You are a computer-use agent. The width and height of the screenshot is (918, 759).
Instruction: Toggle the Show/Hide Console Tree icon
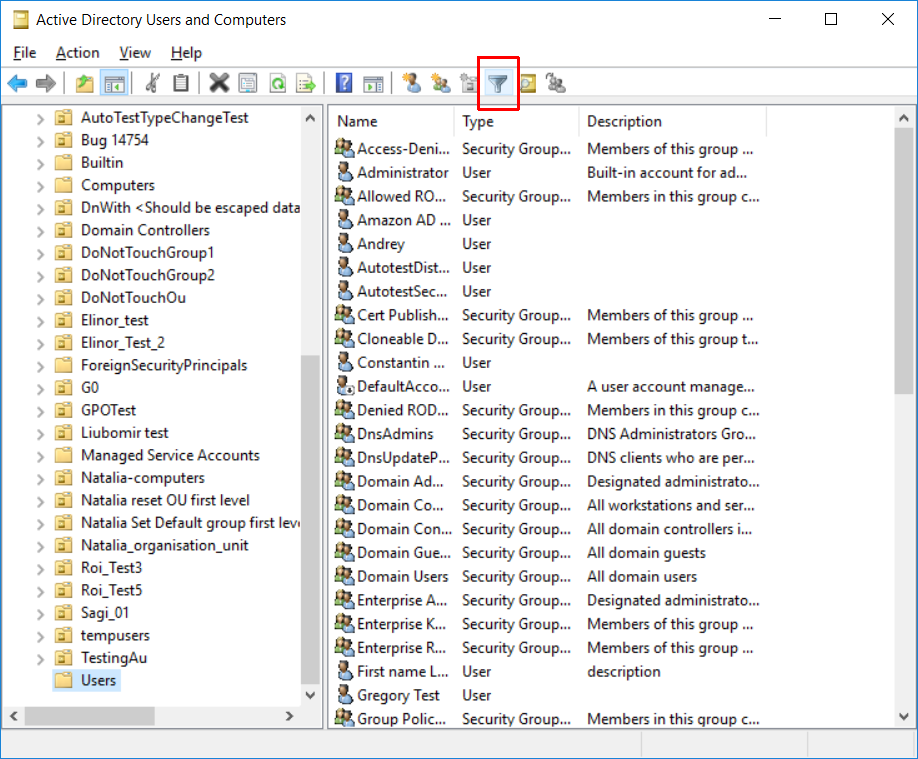tap(115, 83)
